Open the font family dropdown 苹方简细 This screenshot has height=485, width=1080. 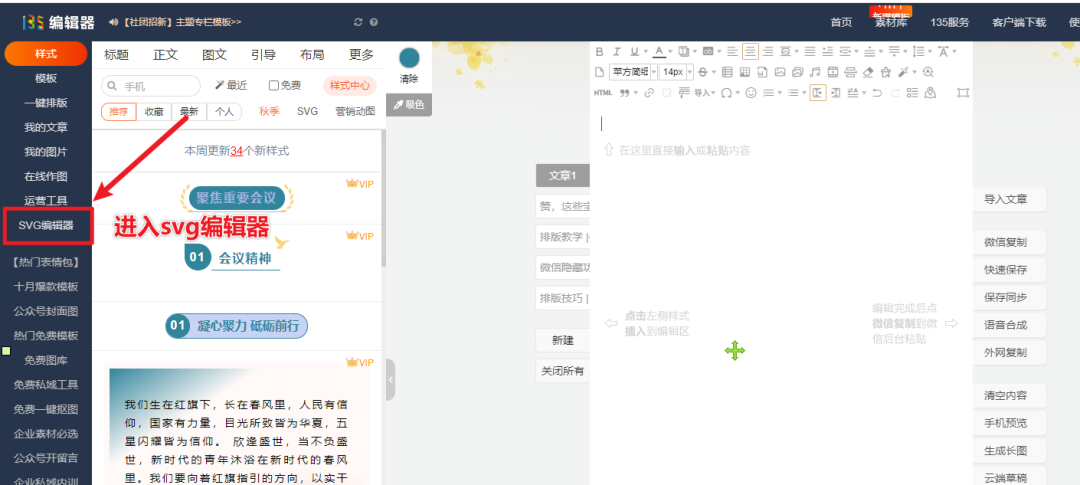point(634,72)
